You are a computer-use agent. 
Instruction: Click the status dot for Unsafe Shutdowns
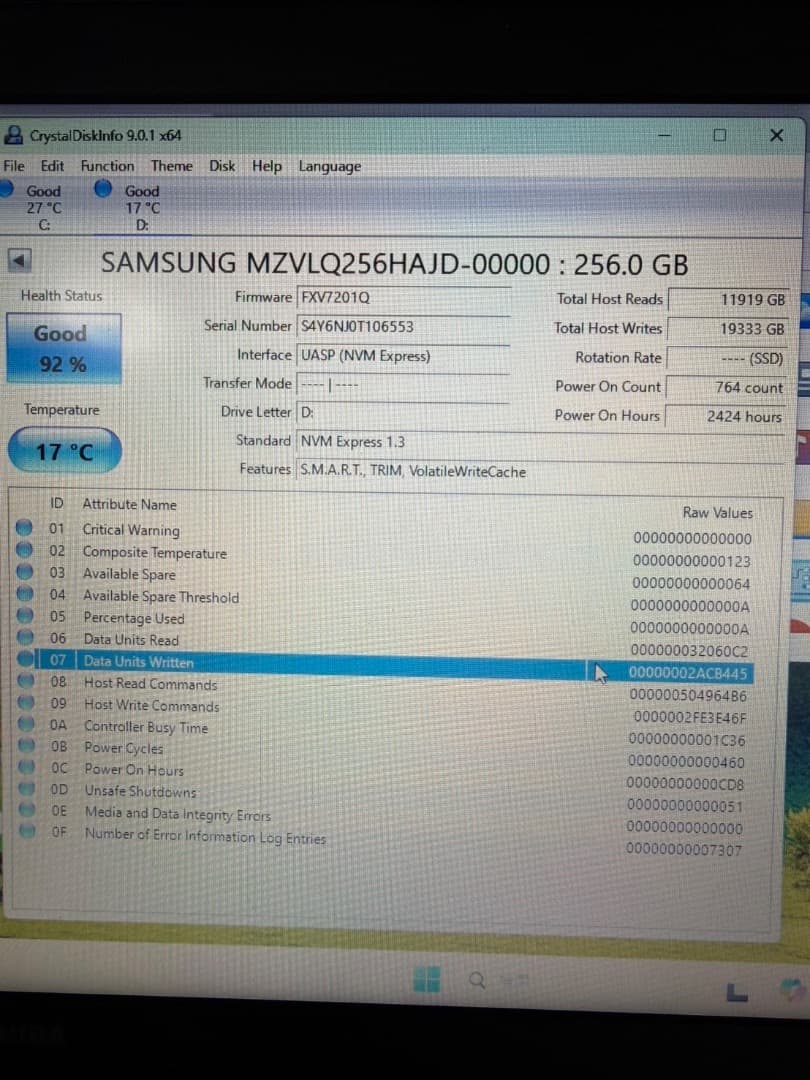point(27,789)
